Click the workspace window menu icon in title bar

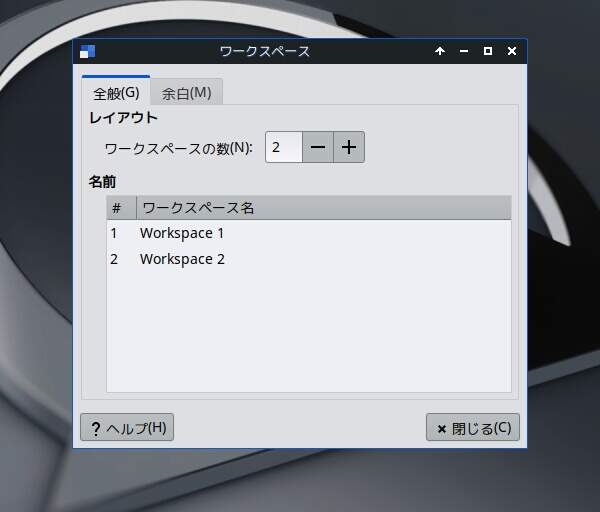[x=88, y=51]
